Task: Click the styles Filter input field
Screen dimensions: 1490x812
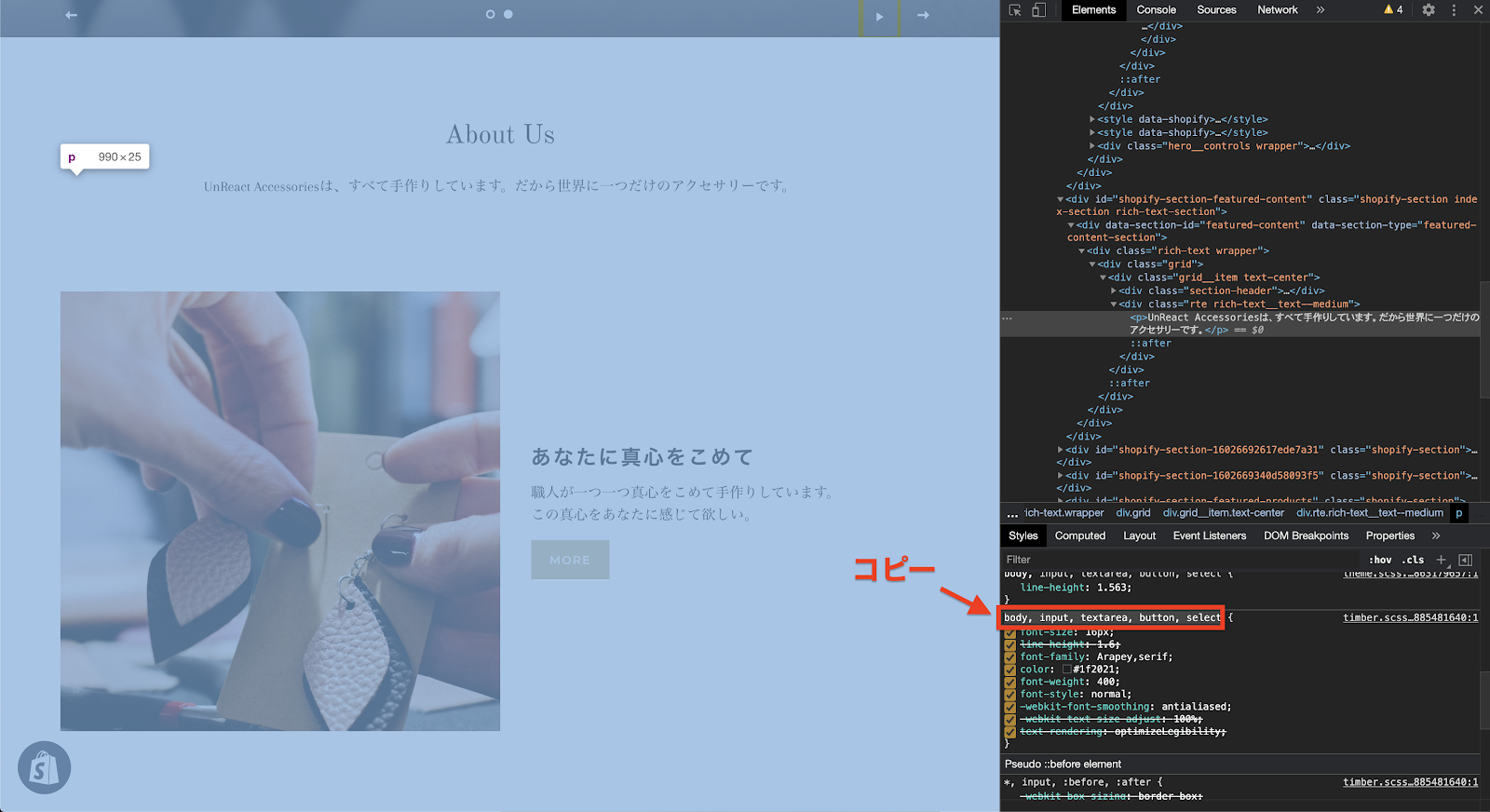Action: [1173, 560]
